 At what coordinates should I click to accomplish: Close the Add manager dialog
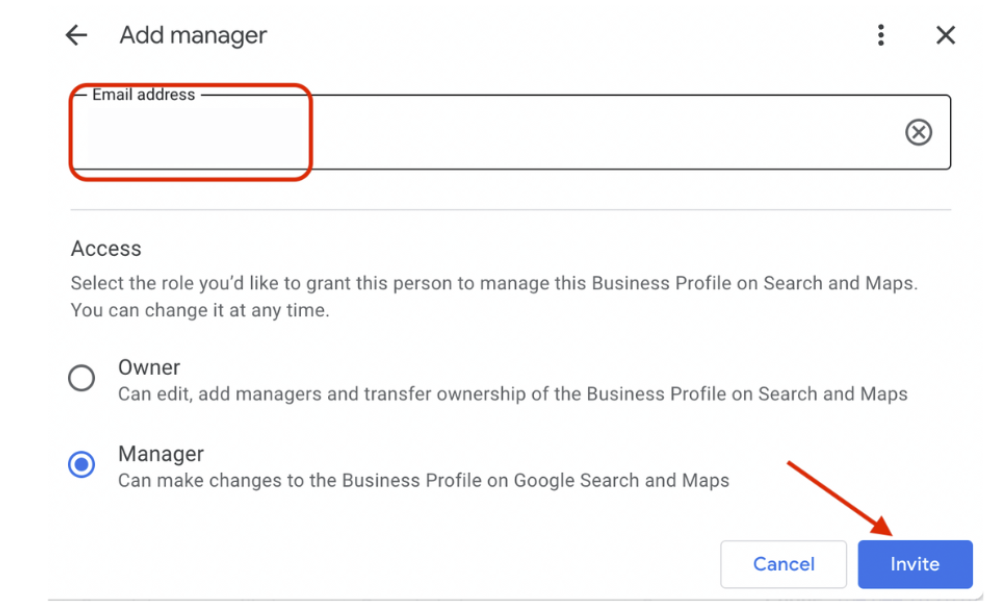coord(945,36)
